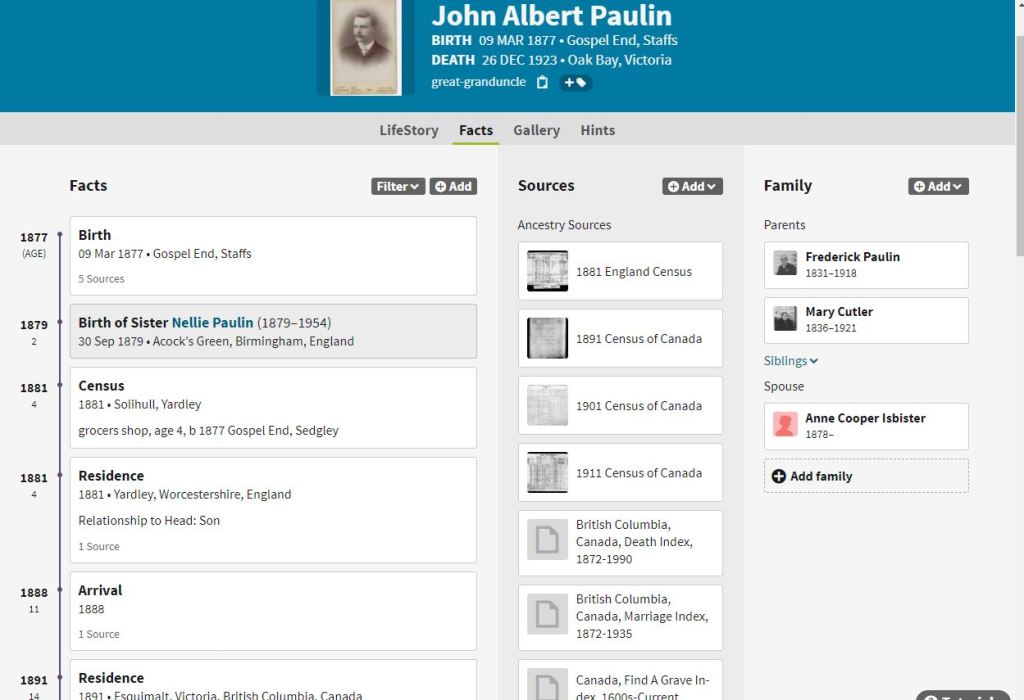1024x700 pixels.
Task: Click the Nellie Paulin link
Action: [212, 323]
